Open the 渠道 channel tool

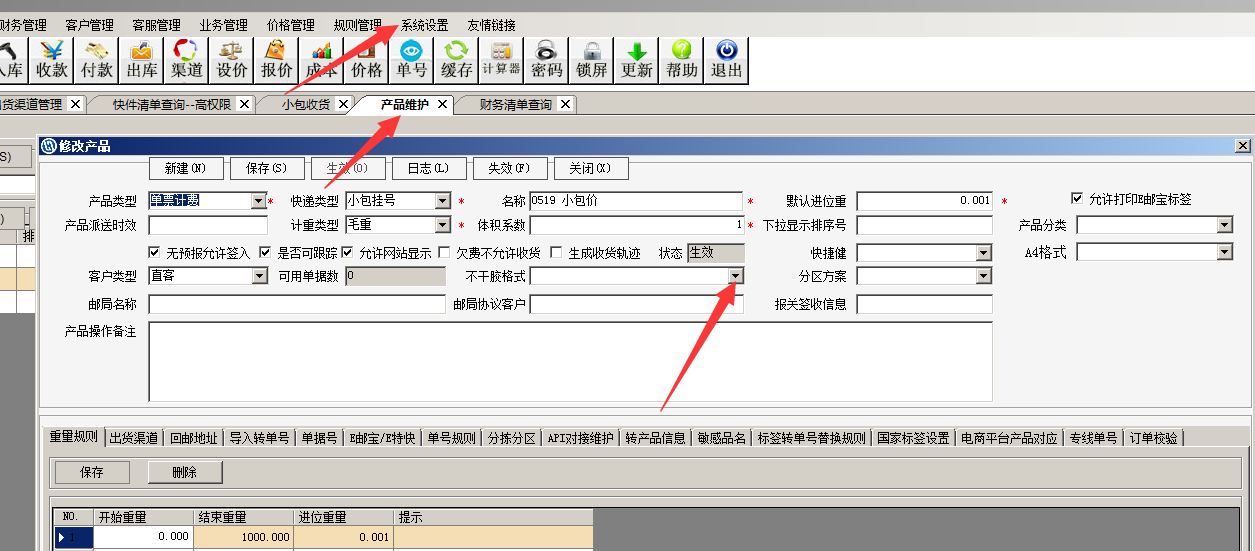point(187,59)
